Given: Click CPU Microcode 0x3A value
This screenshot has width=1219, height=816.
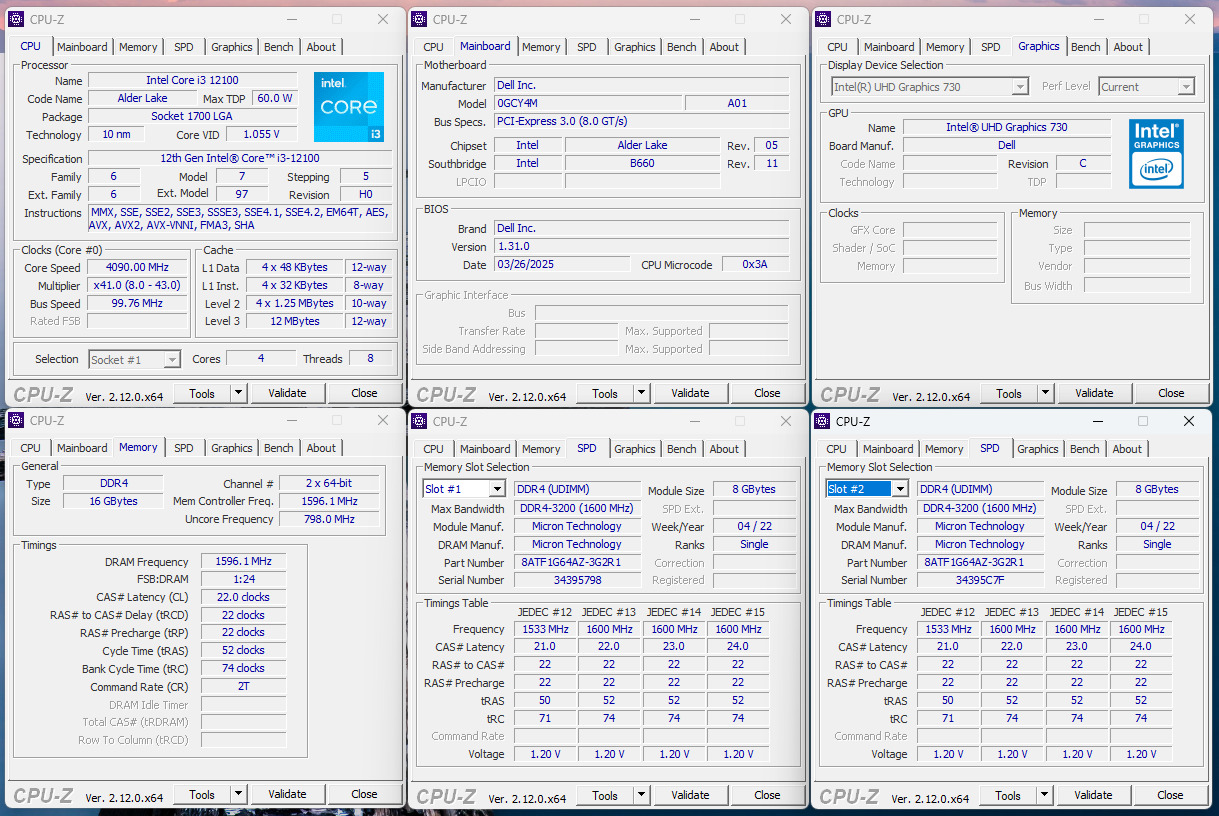Looking at the screenshot, I should tap(755, 265).
